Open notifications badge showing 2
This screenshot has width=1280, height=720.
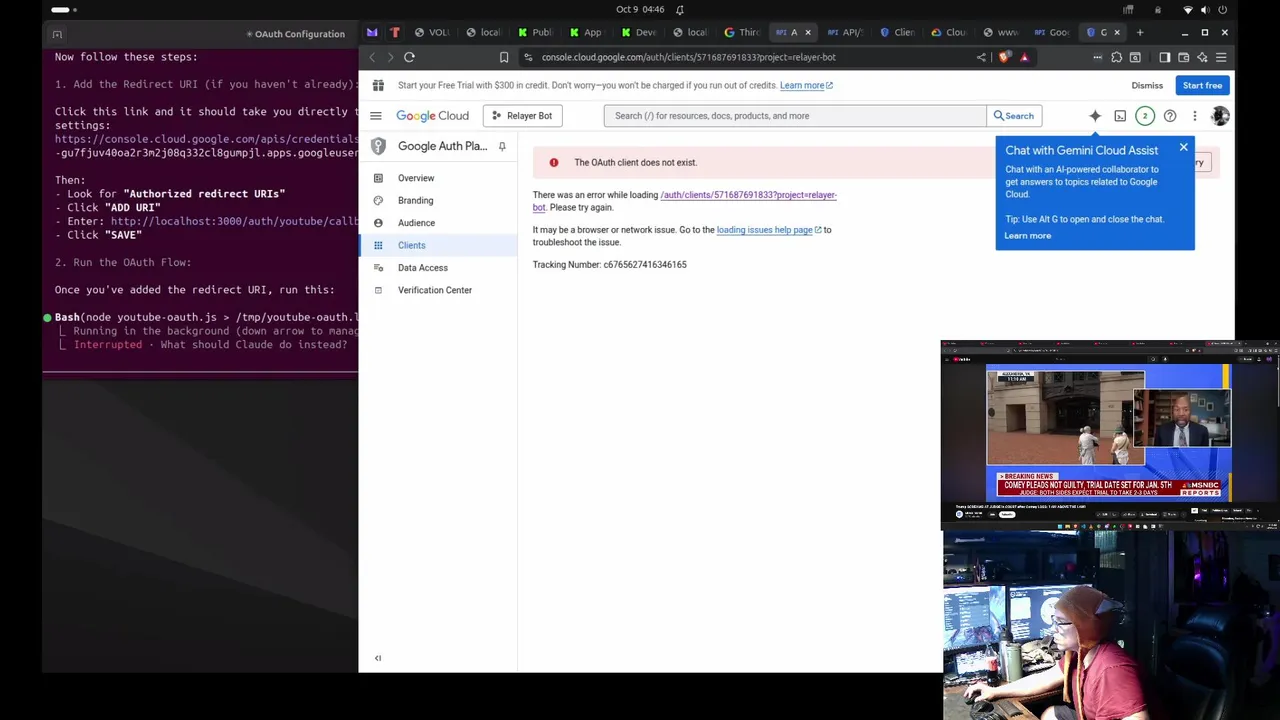pyautogui.click(x=1145, y=116)
